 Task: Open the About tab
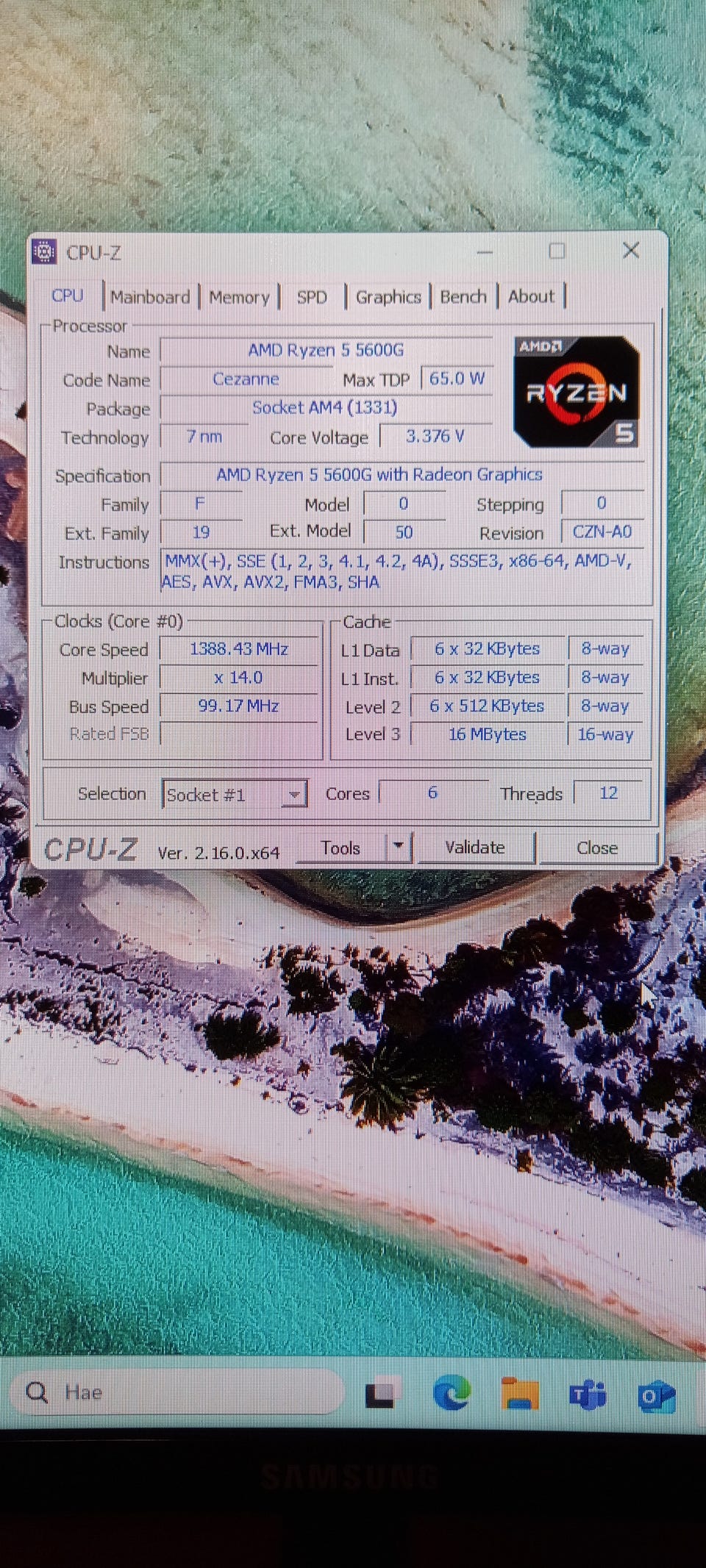point(531,296)
